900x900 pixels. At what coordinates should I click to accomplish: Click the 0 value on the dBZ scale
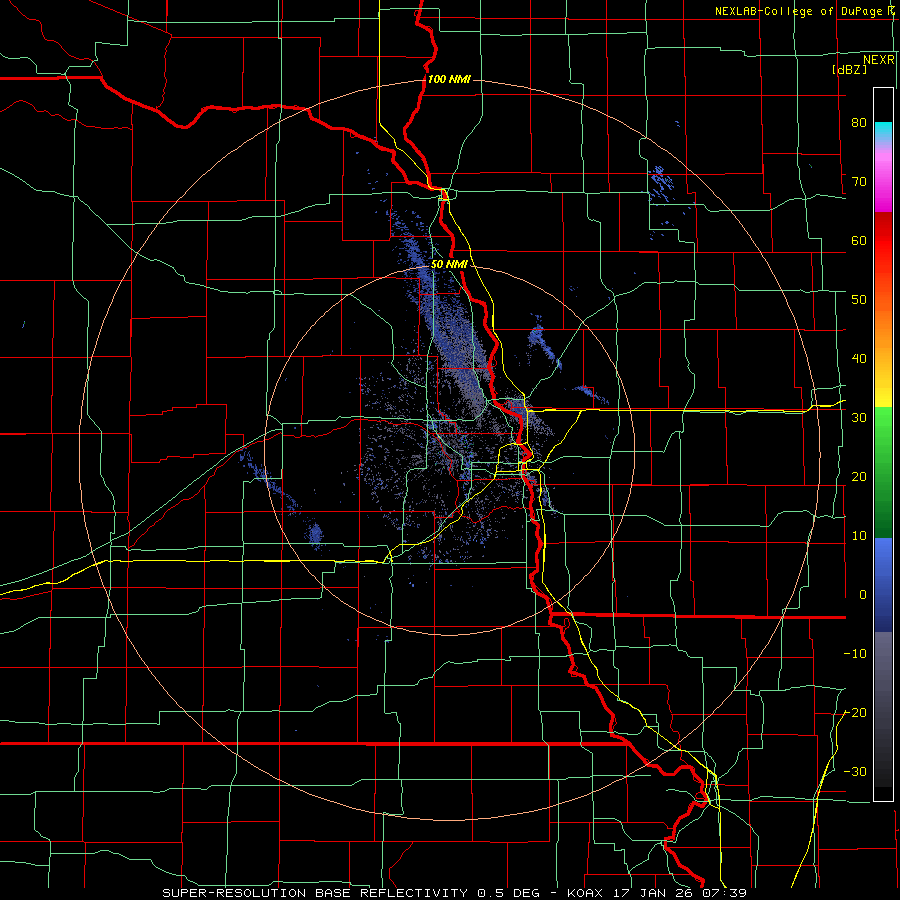tap(862, 595)
